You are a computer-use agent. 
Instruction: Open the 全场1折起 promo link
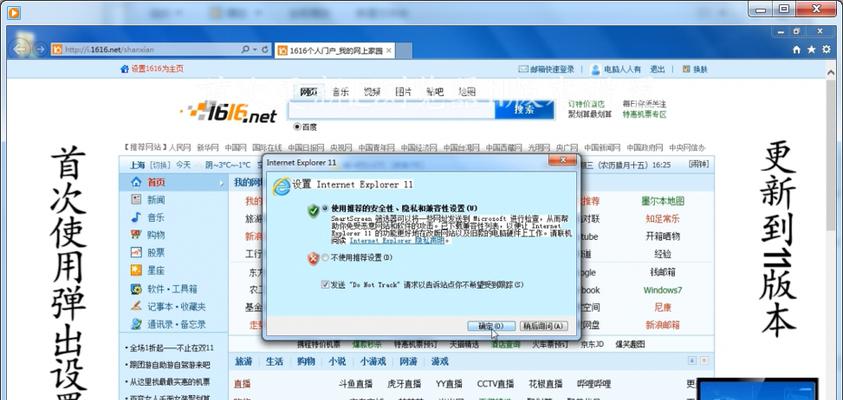tap(171, 348)
